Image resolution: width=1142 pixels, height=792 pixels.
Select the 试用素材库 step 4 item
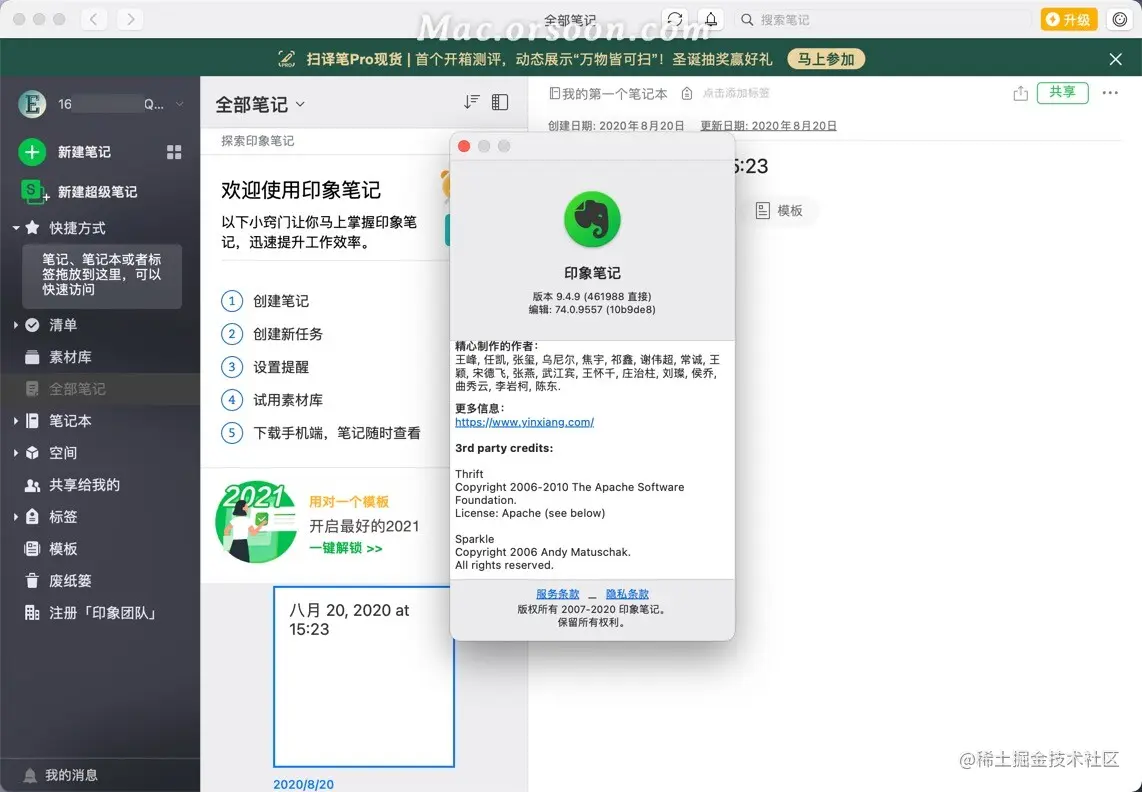point(272,400)
